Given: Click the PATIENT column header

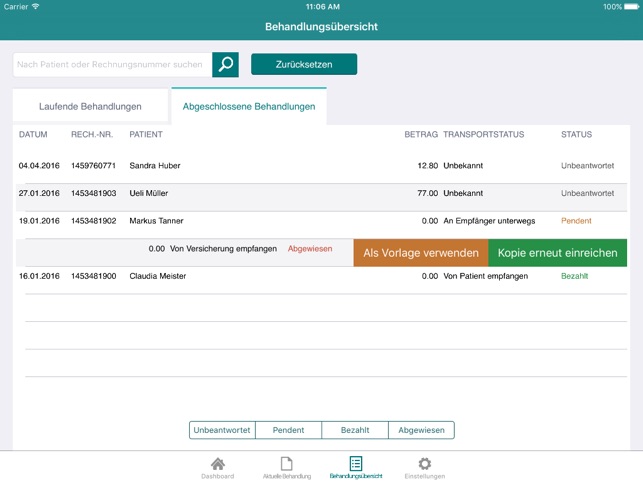Looking at the screenshot, I should pos(146,135).
